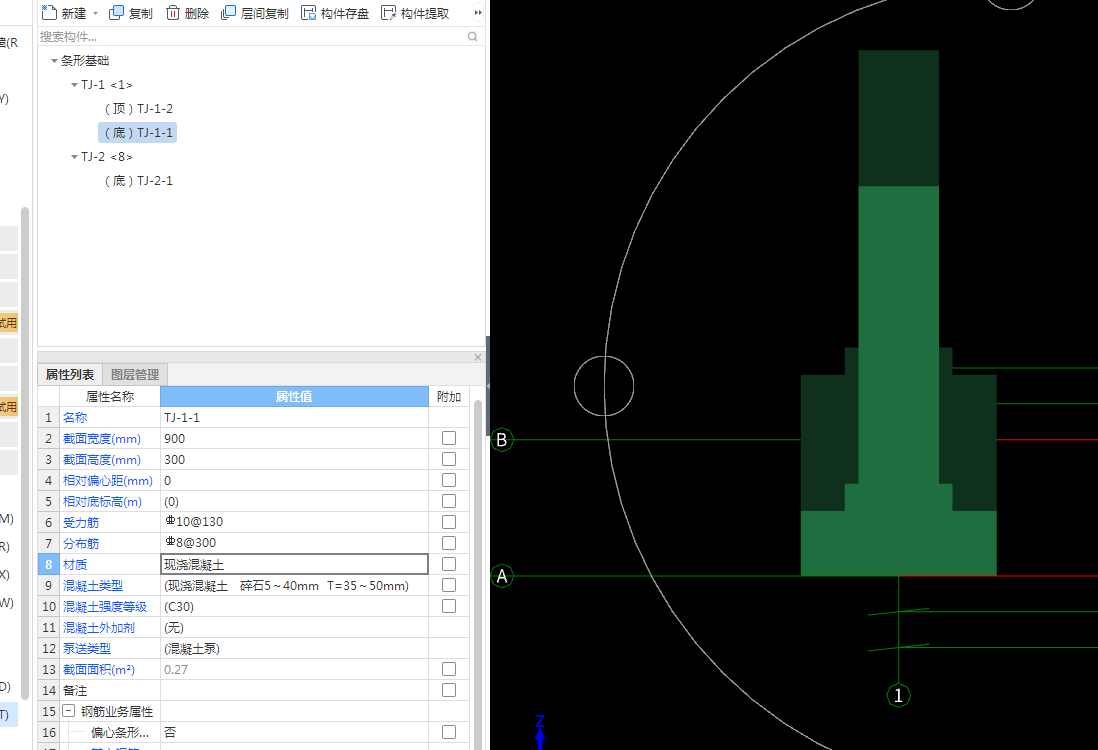This screenshot has height=750, width=1098.
Task: Click the 名称 value TJ-1-1
Action: point(294,417)
